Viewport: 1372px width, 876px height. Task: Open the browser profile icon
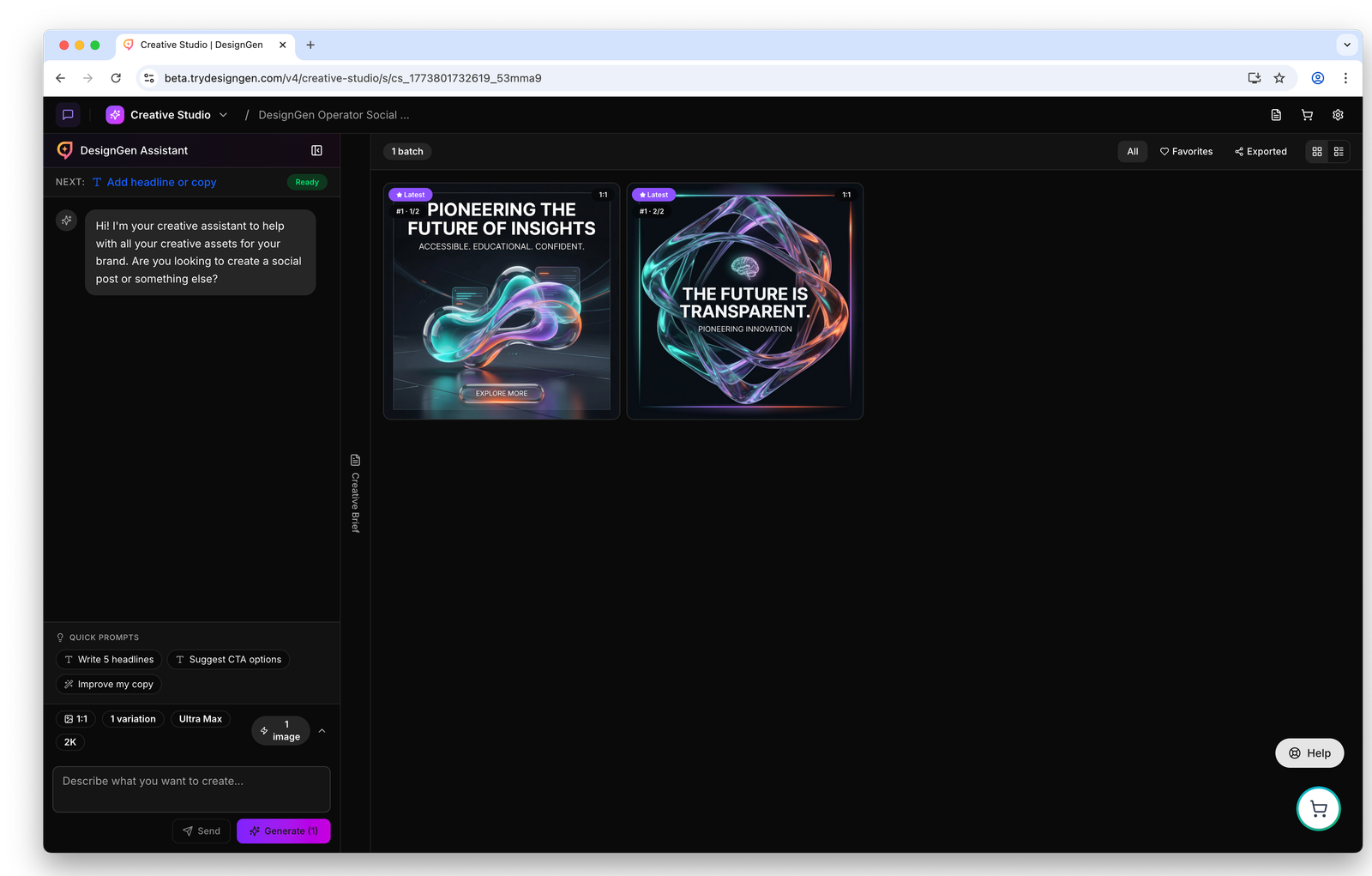(1318, 78)
